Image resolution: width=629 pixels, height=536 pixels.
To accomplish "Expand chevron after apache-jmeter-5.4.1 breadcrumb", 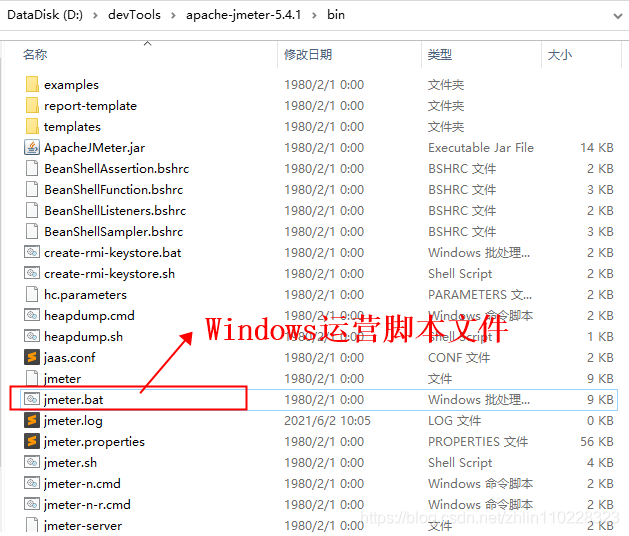I will (314, 15).
